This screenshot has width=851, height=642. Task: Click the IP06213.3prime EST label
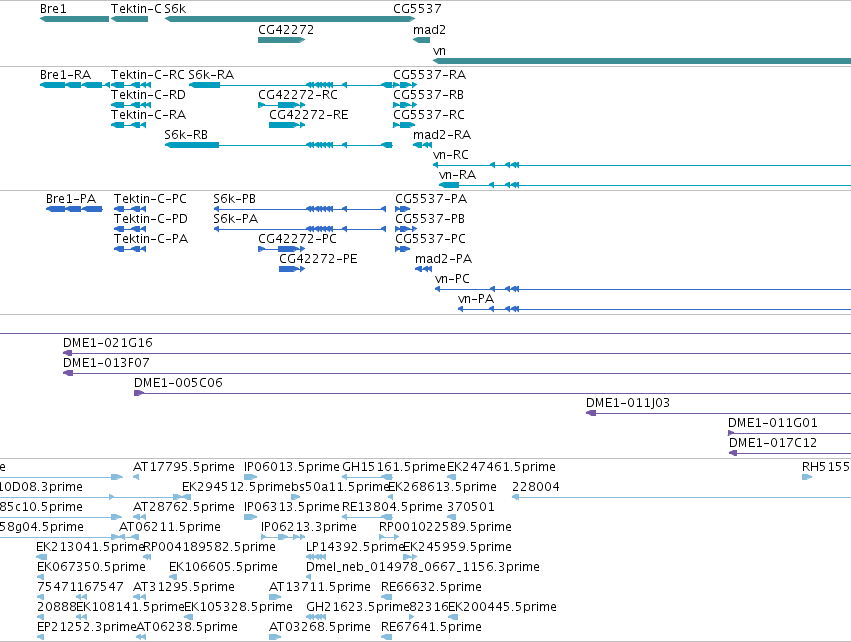309,527
